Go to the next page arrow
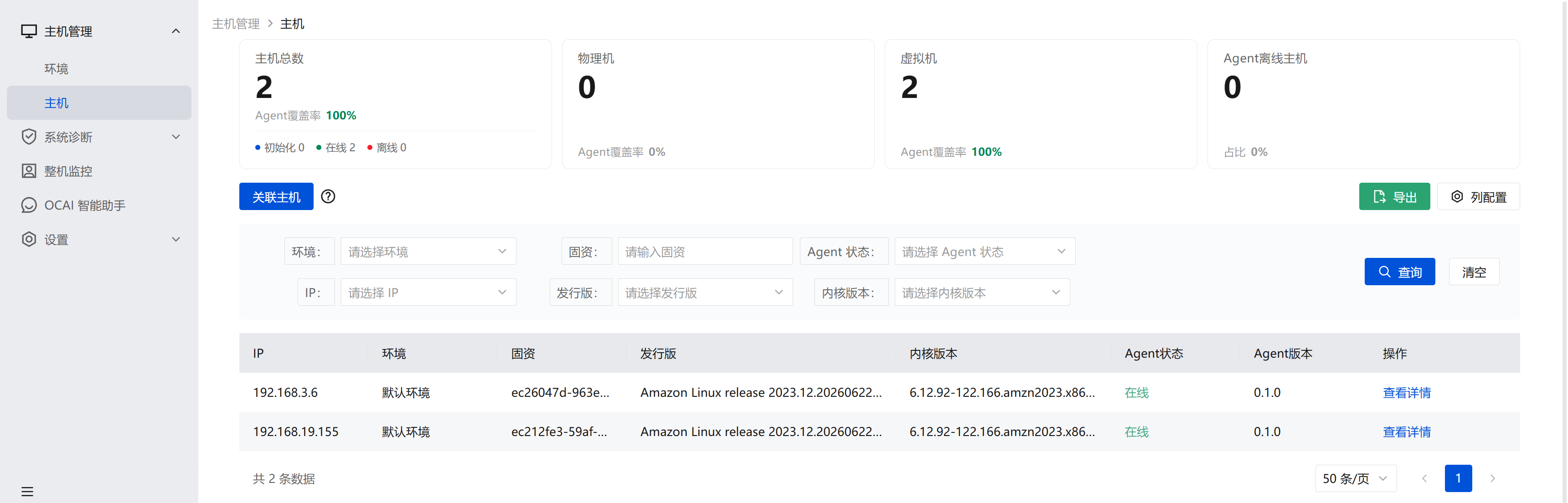 (1492, 479)
